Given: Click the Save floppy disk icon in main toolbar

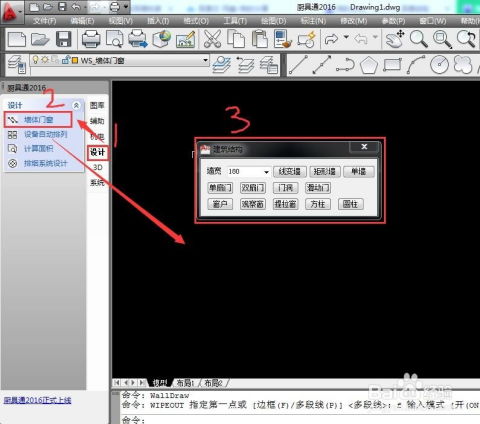Looking at the screenshot, I should point(64,39).
